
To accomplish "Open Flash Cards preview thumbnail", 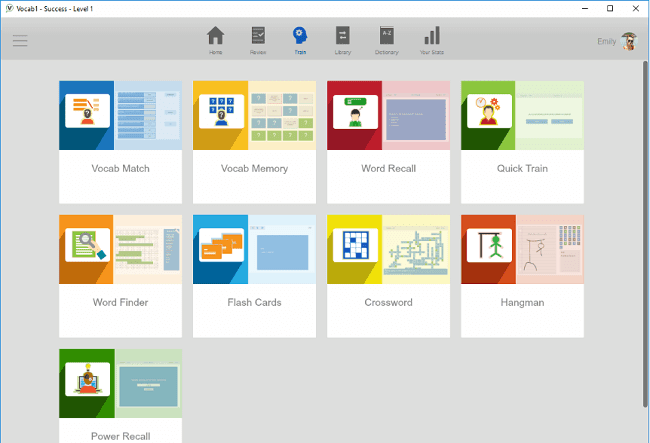I will (282, 249).
